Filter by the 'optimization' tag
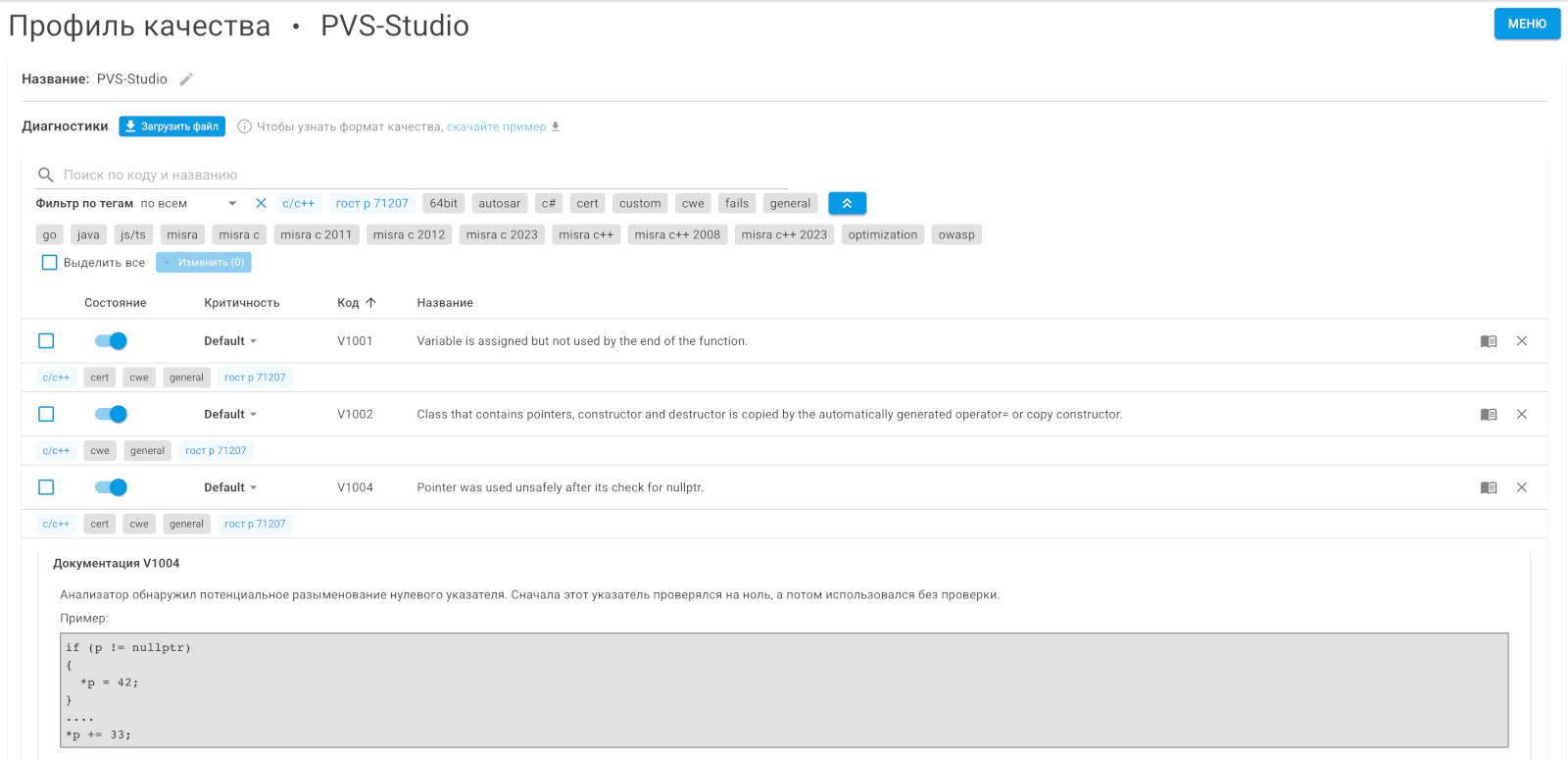Viewport: 1568px width, 760px height. [883, 235]
